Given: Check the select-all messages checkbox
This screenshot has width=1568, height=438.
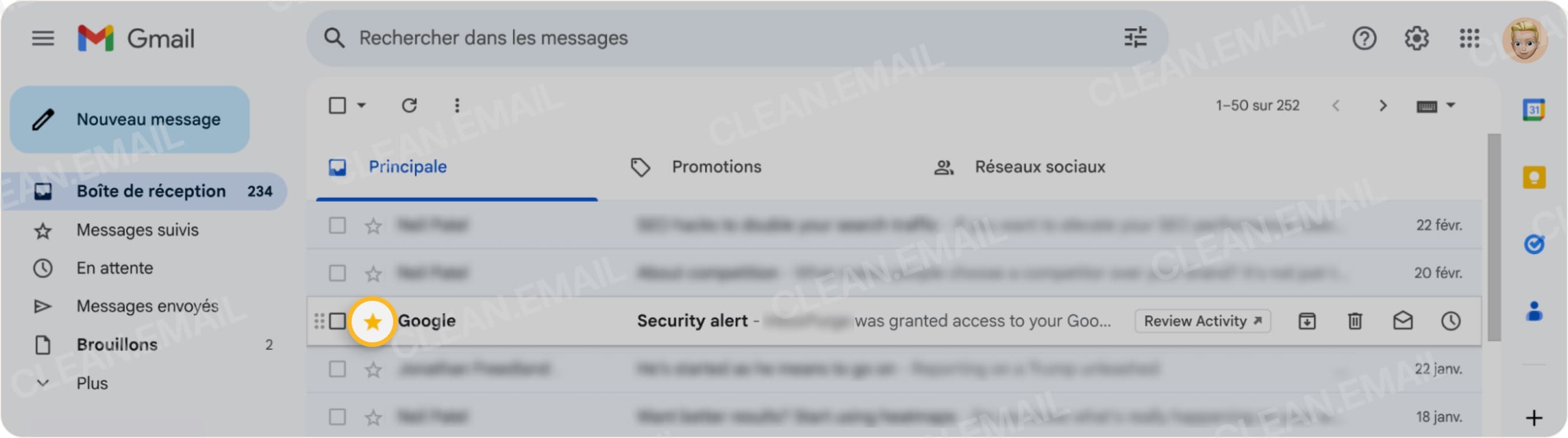Looking at the screenshot, I should [x=337, y=105].
